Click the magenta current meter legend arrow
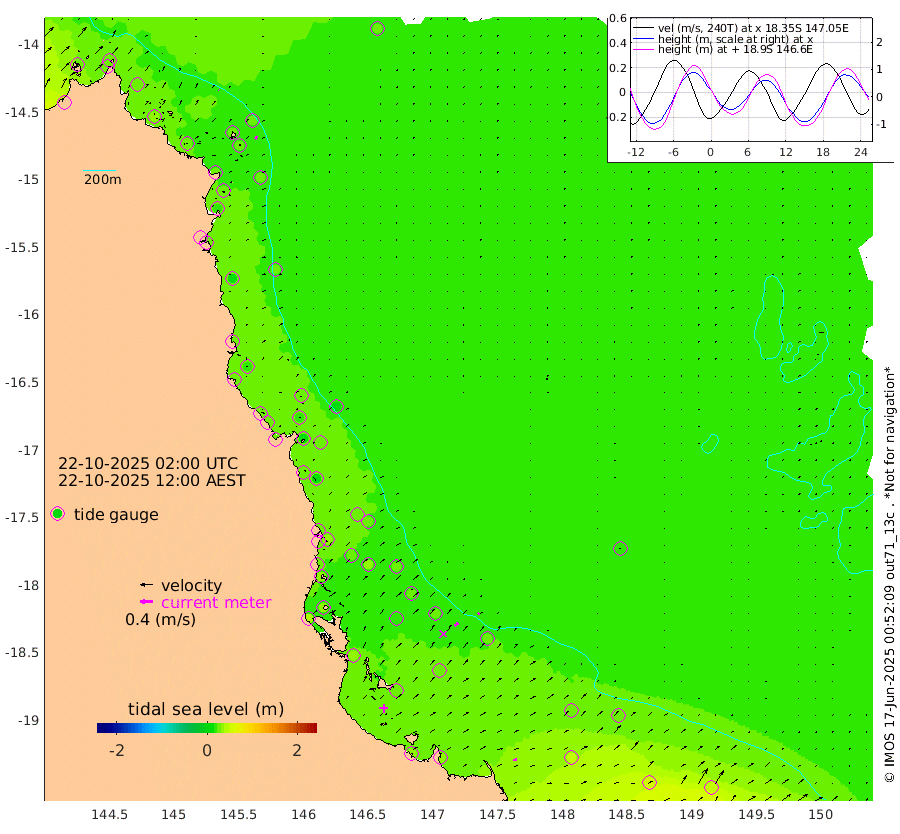 tap(146, 602)
